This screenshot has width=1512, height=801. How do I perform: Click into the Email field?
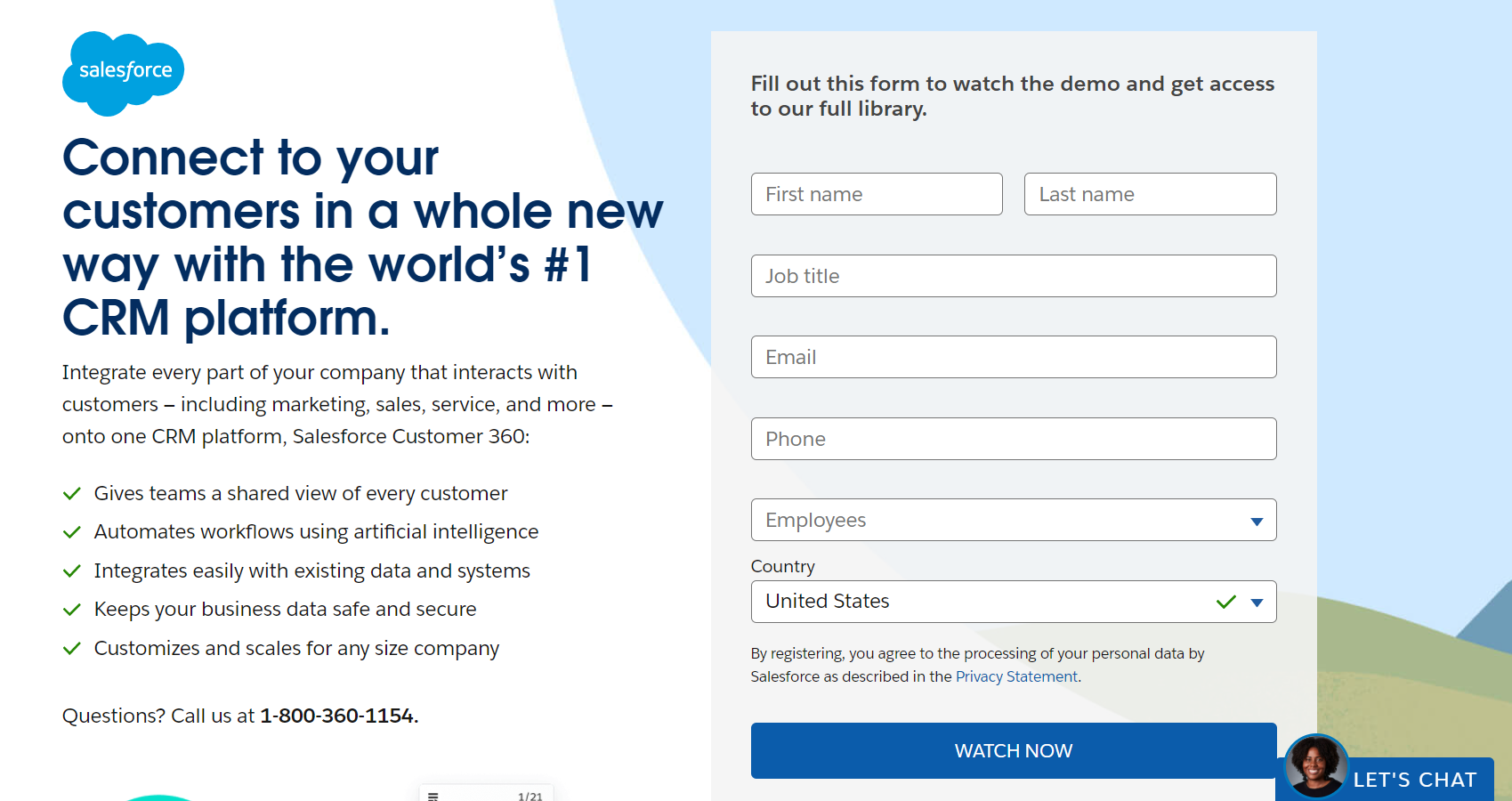1014,357
